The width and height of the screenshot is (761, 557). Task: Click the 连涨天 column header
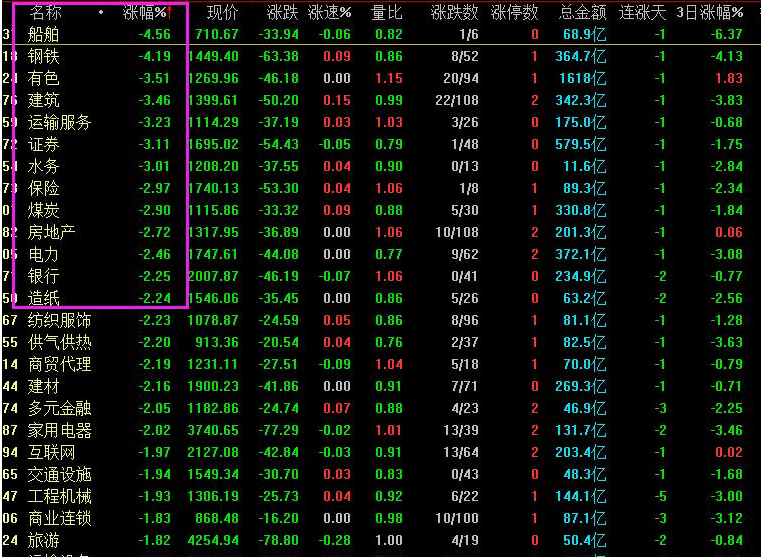[642, 13]
